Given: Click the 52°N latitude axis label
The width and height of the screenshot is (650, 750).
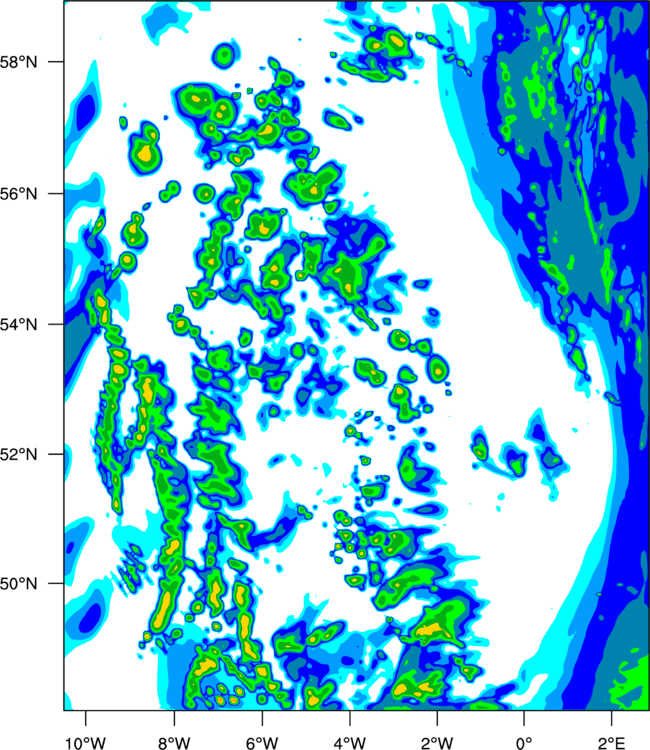Looking at the screenshot, I should tap(19, 454).
